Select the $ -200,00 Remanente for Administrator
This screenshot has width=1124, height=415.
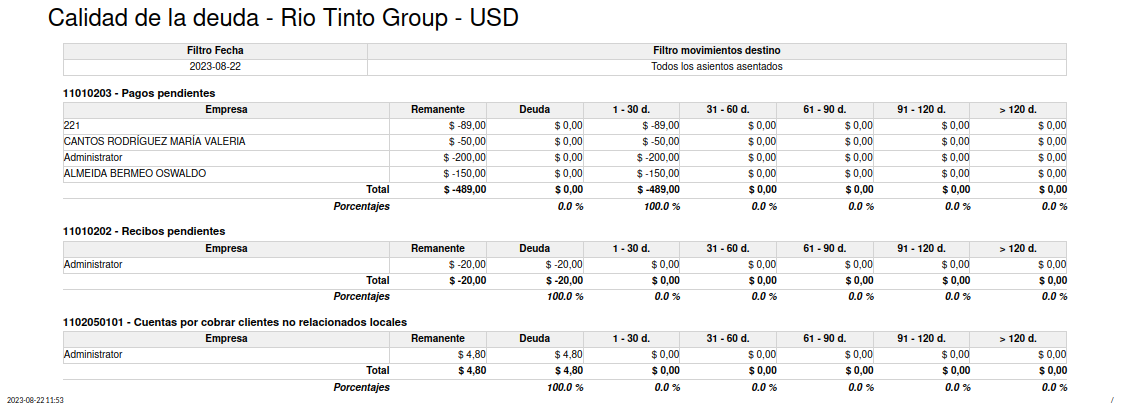(x=467, y=158)
